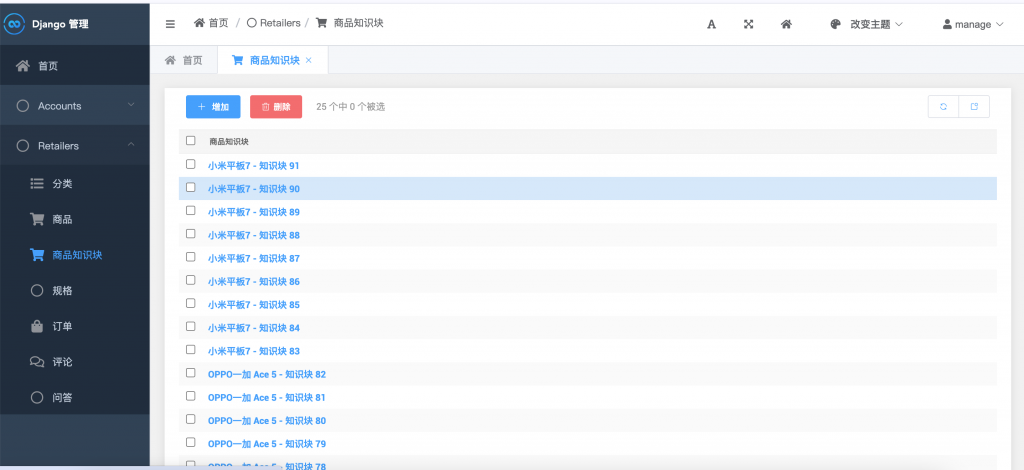Open link 小米平板7 - 知识块 84

pyautogui.click(x=253, y=328)
